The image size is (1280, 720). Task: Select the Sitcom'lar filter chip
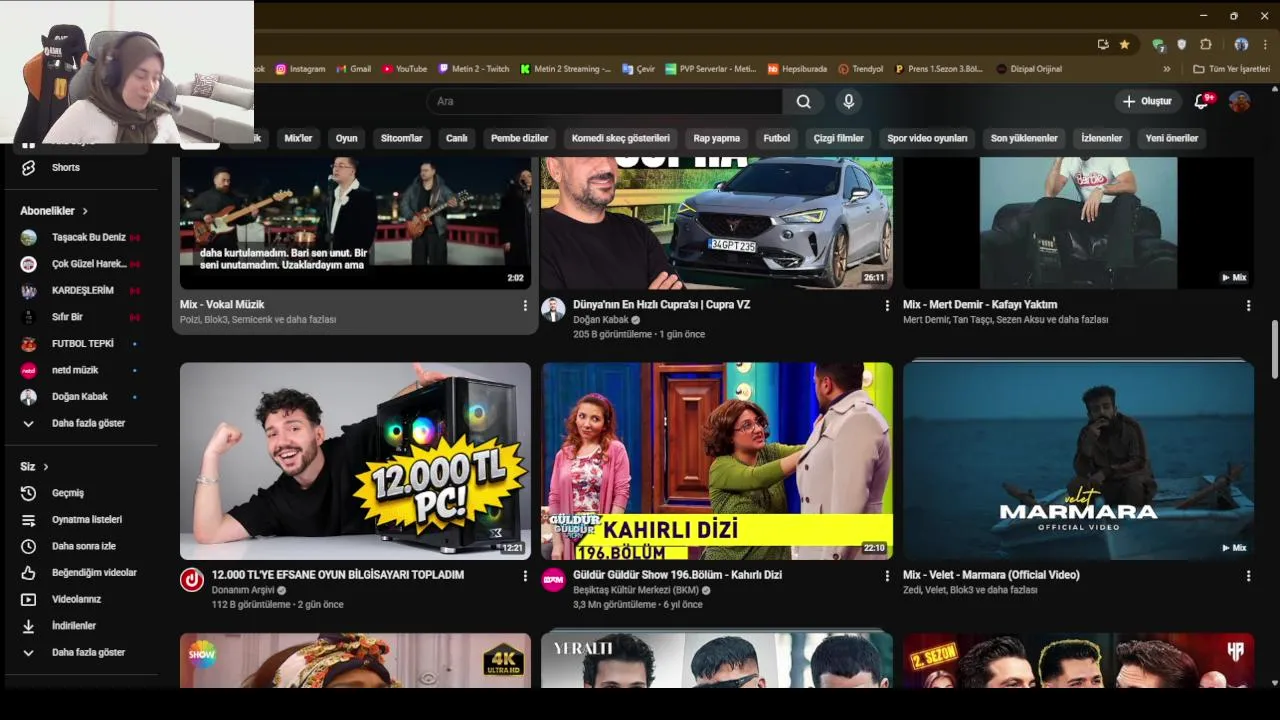click(401, 138)
